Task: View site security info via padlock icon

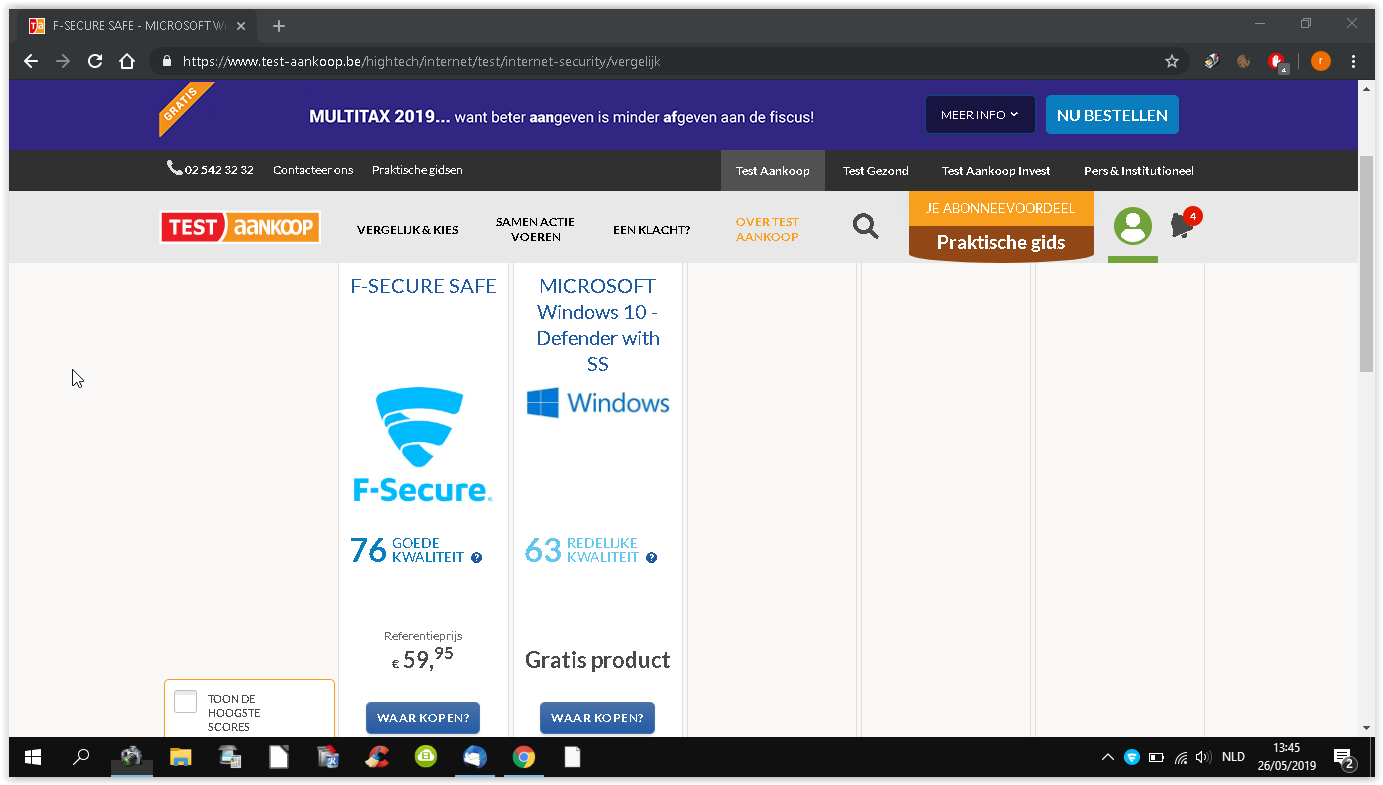Action: [x=167, y=61]
